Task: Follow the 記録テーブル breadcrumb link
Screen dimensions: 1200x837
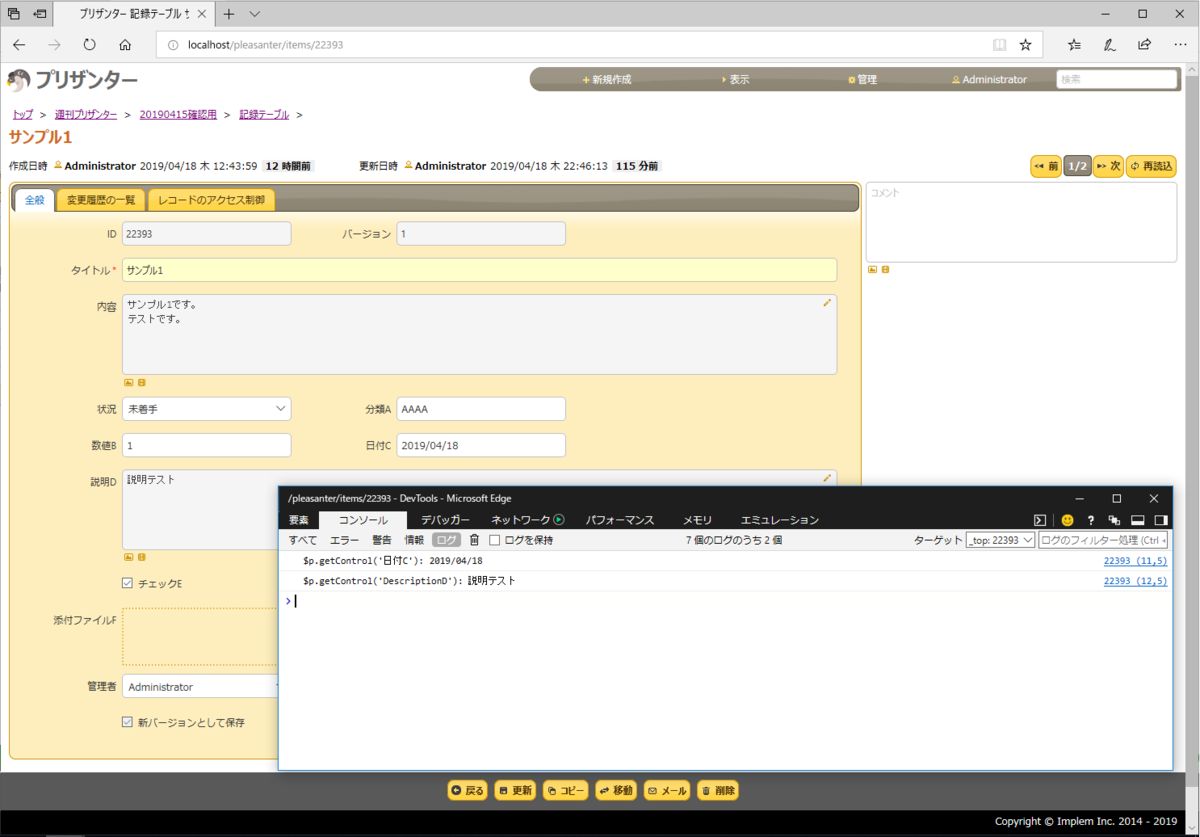Action: [x=264, y=115]
